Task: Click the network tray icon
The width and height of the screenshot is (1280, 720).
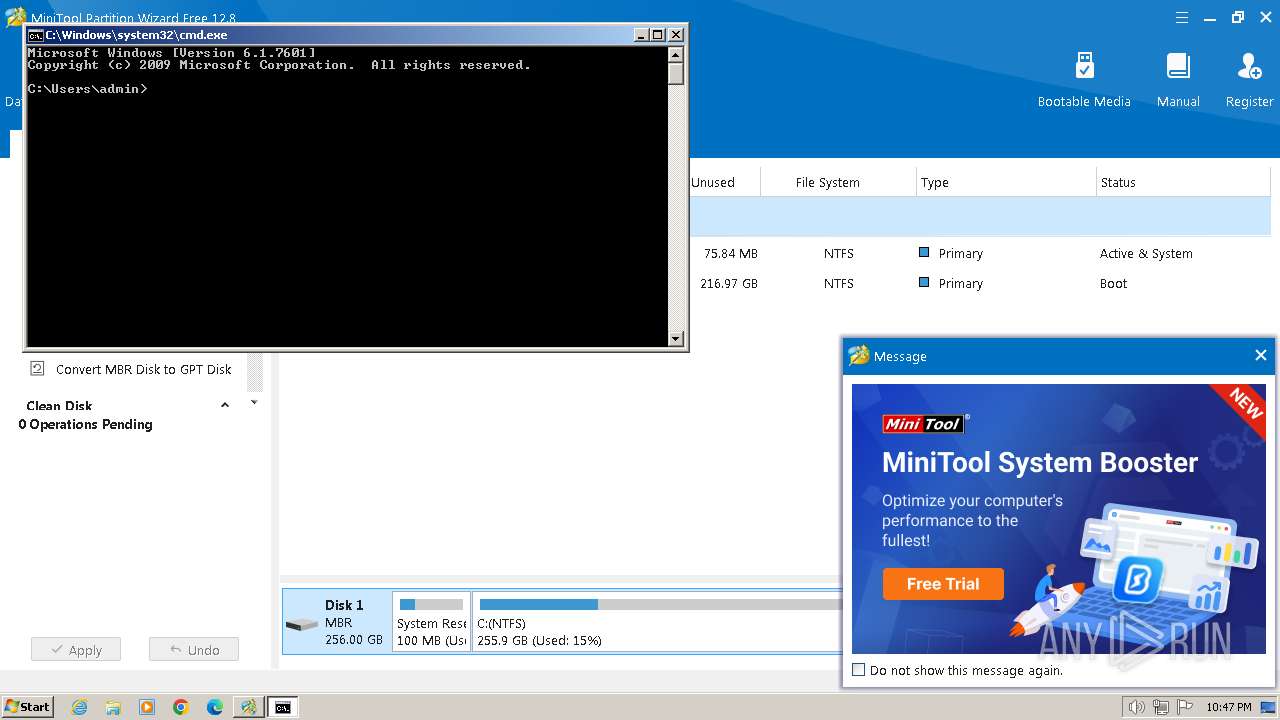Action: pyautogui.click(x=1163, y=707)
